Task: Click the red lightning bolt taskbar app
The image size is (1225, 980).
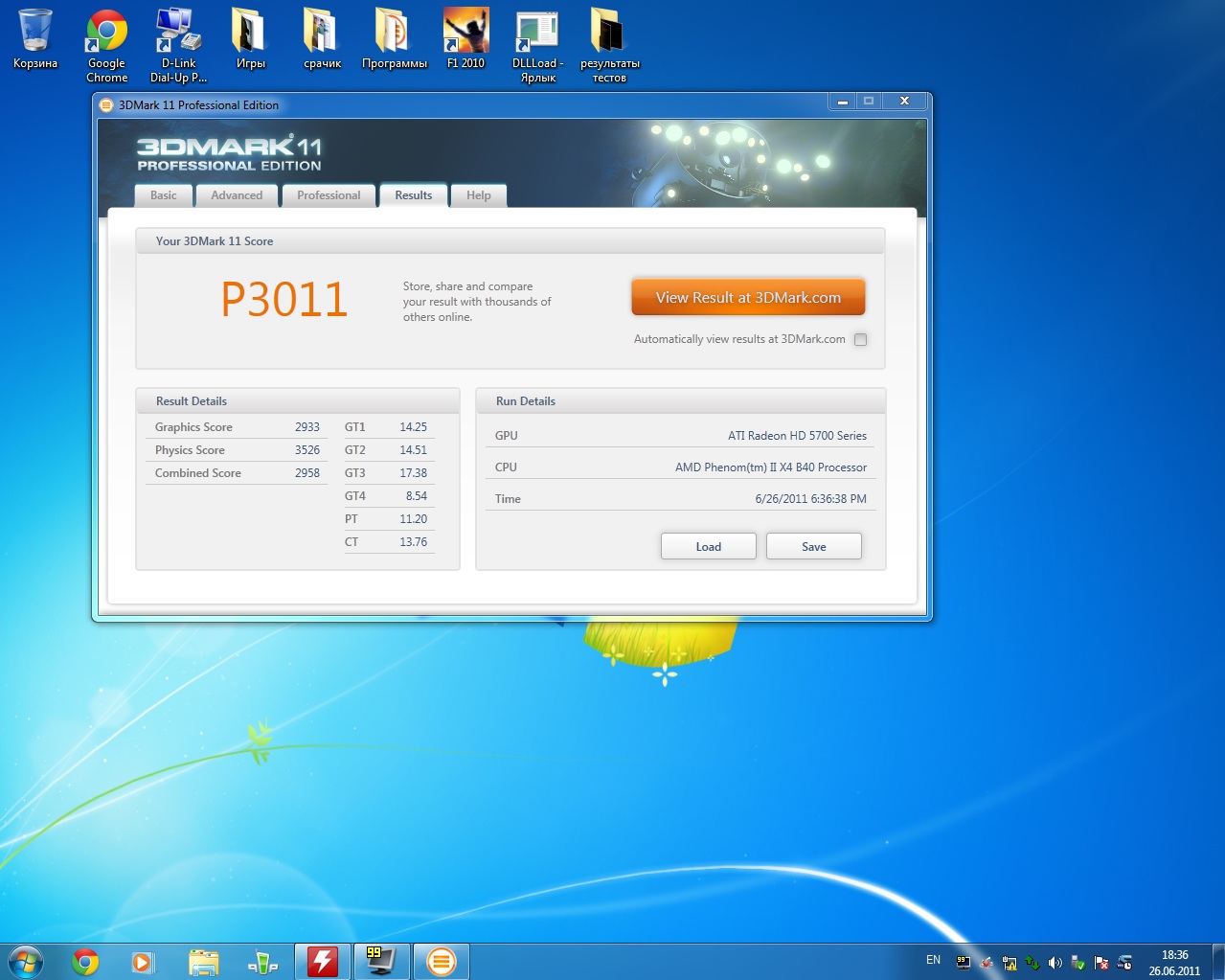Action: 323,962
